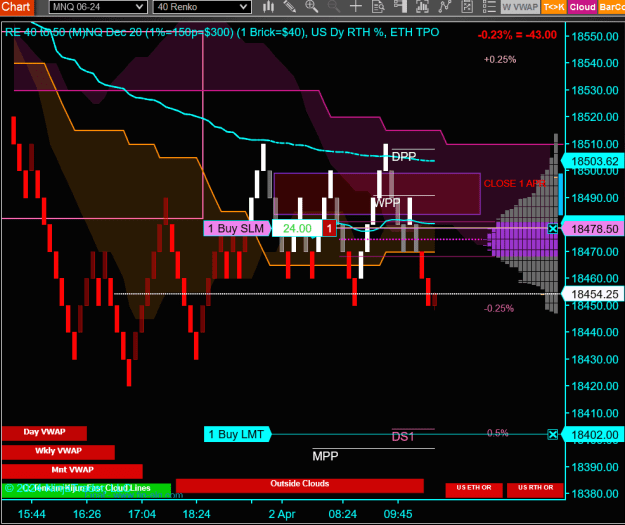The height and width of the screenshot is (525, 625).
Task: Click the 18:24 time axis label
Action: click(x=197, y=514)
